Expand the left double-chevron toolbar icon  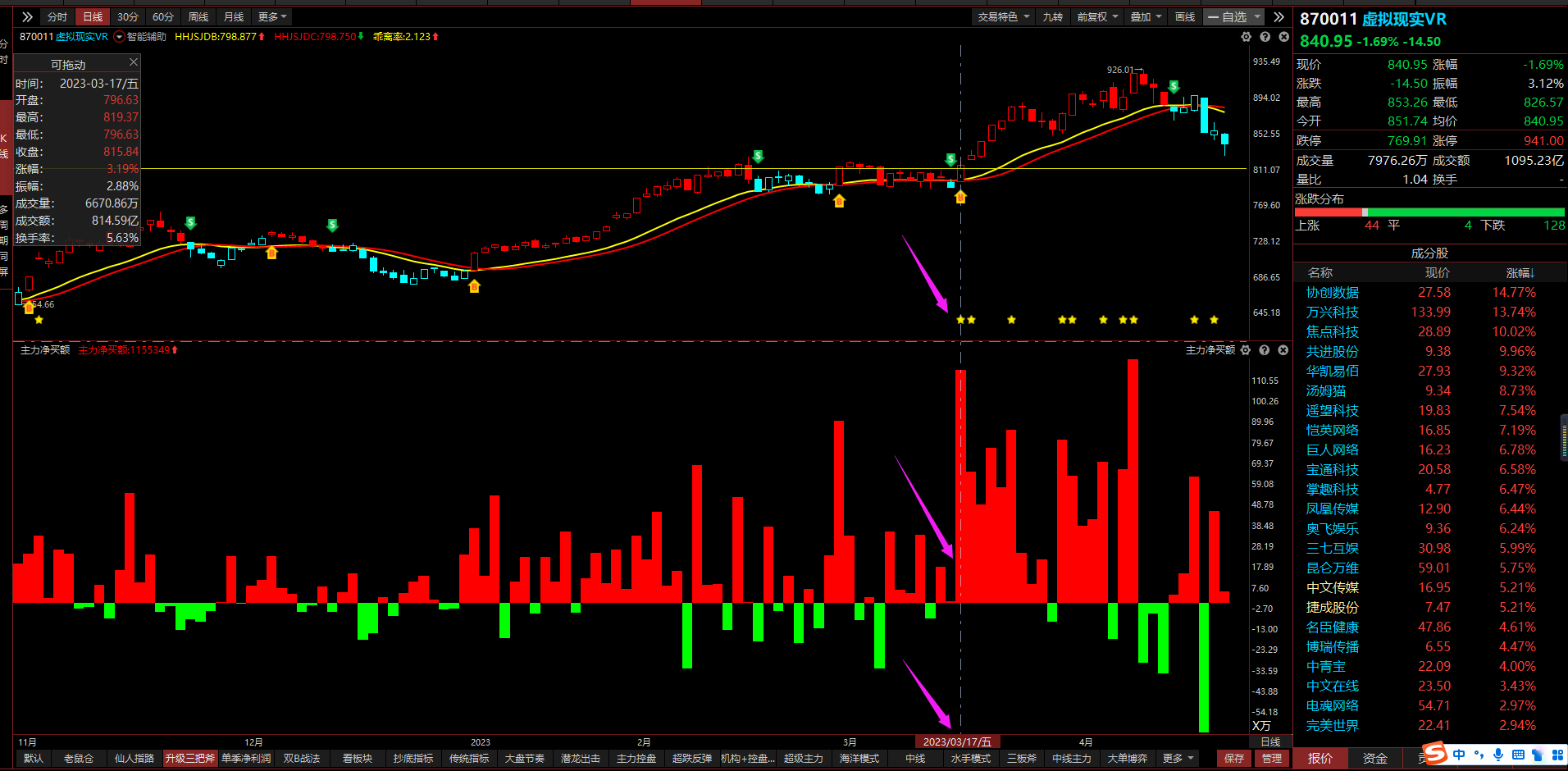[27, 16]
